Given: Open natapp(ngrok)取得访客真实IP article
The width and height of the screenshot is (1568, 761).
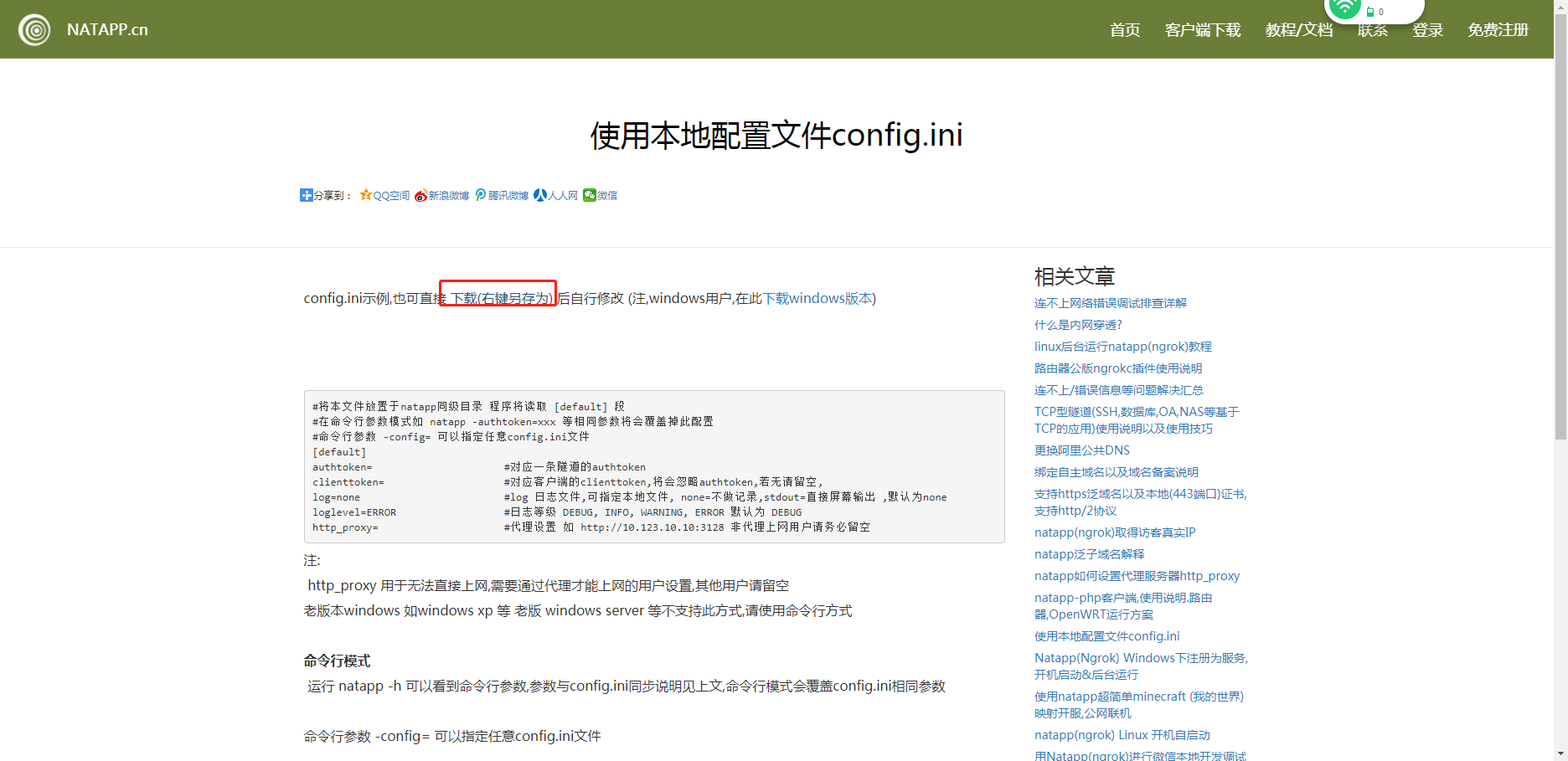Looking at the screenshot, I should click(x=1115, y=532).
